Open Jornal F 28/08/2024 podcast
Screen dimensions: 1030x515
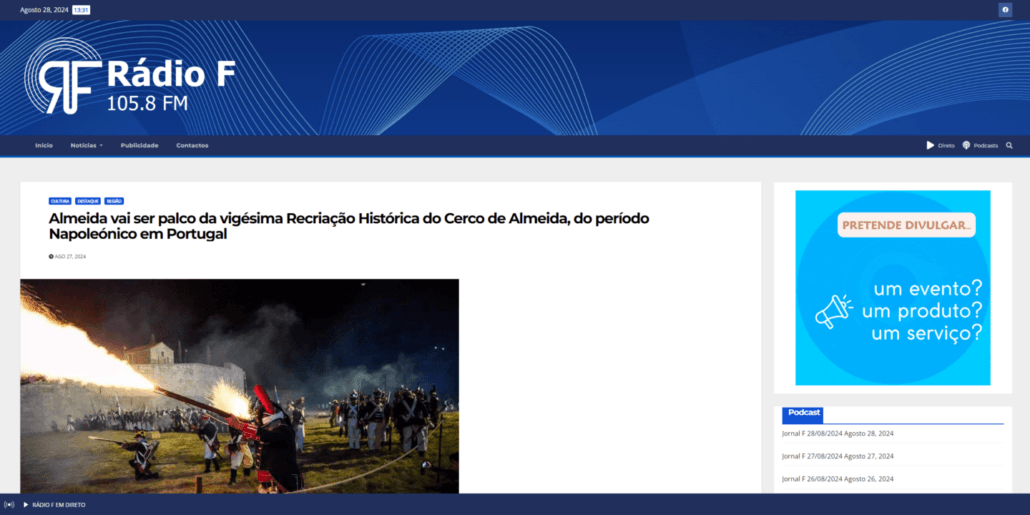[837, 433]
